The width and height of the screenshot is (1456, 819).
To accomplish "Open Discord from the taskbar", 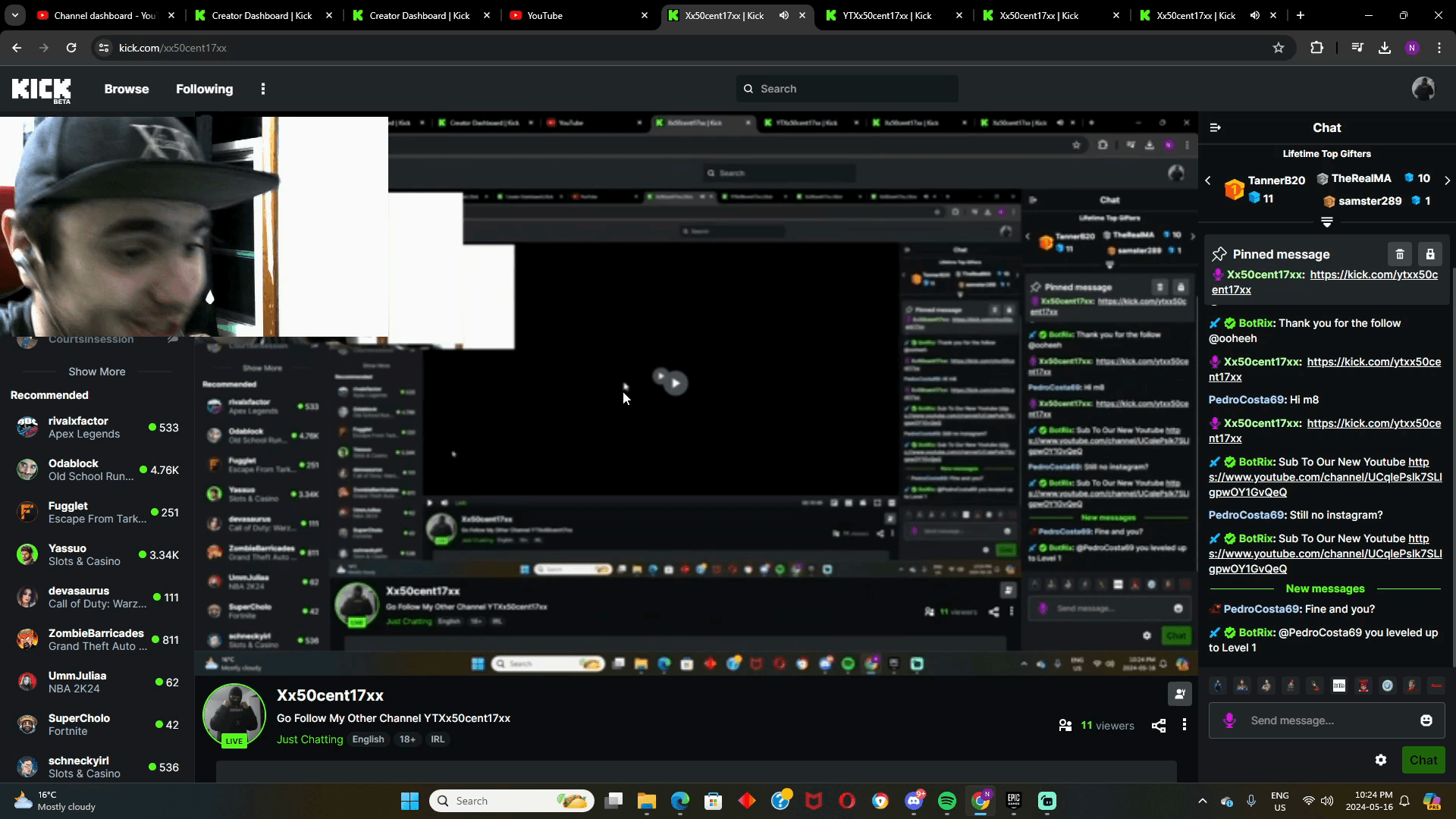I will point(914,801).
